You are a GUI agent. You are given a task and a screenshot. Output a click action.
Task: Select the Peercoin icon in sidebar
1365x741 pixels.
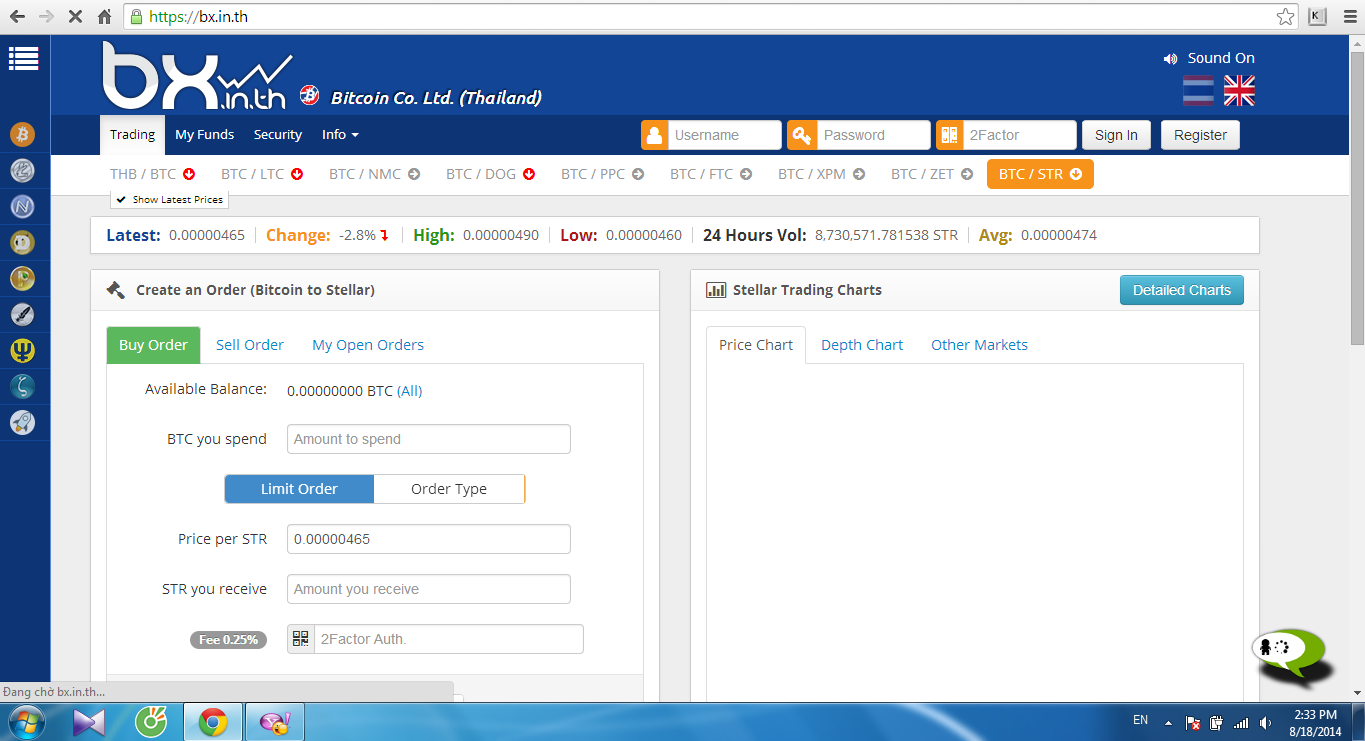click(x=22, y=279)
